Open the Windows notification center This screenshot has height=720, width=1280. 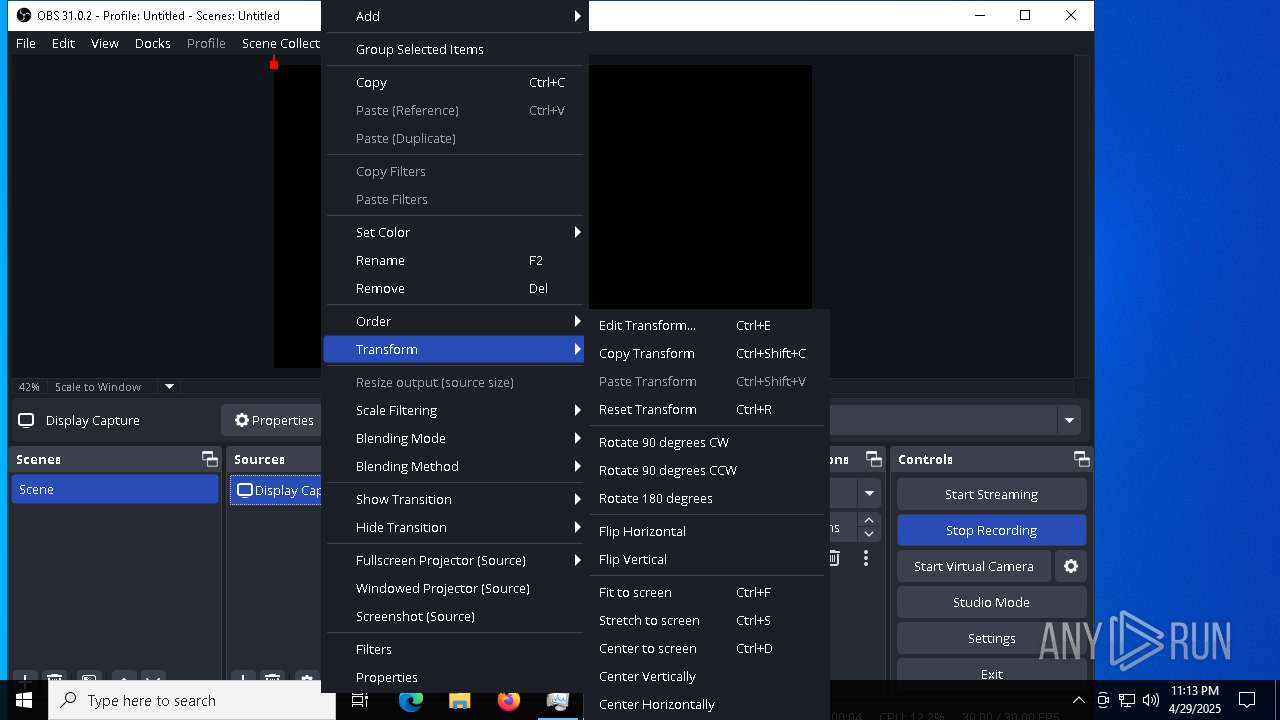1247,700
